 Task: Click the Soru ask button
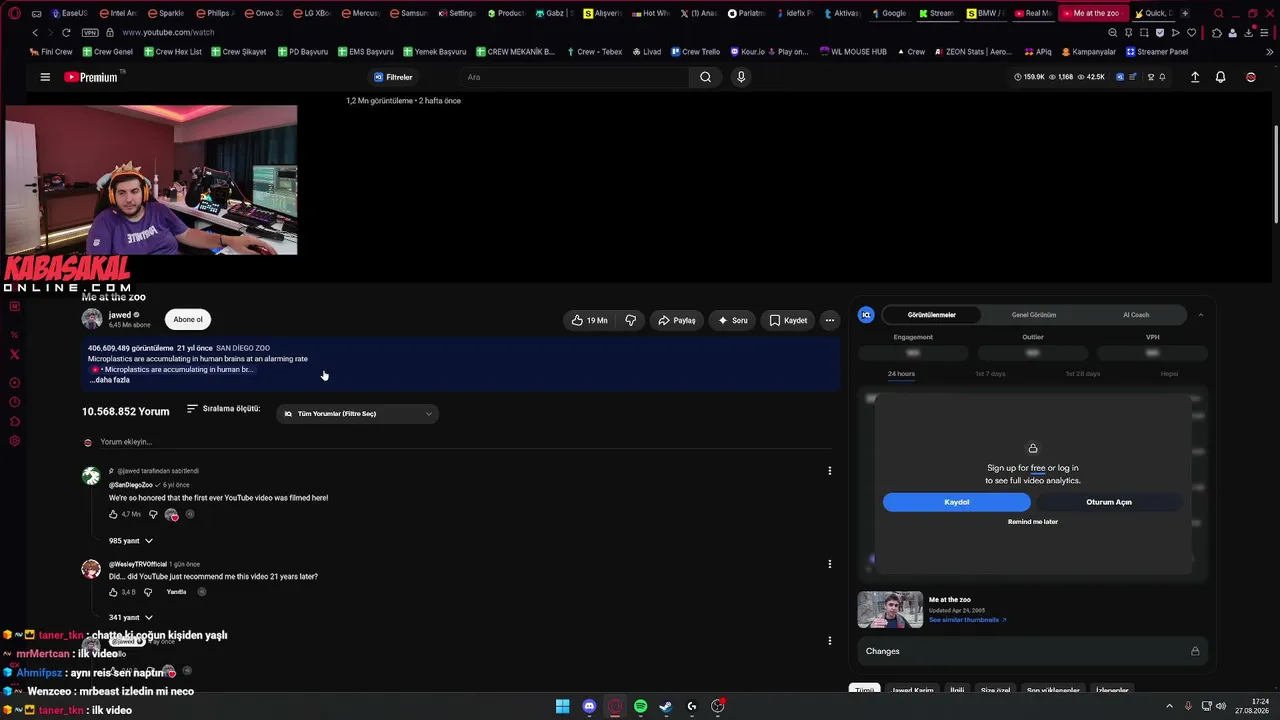coord(733,320)
